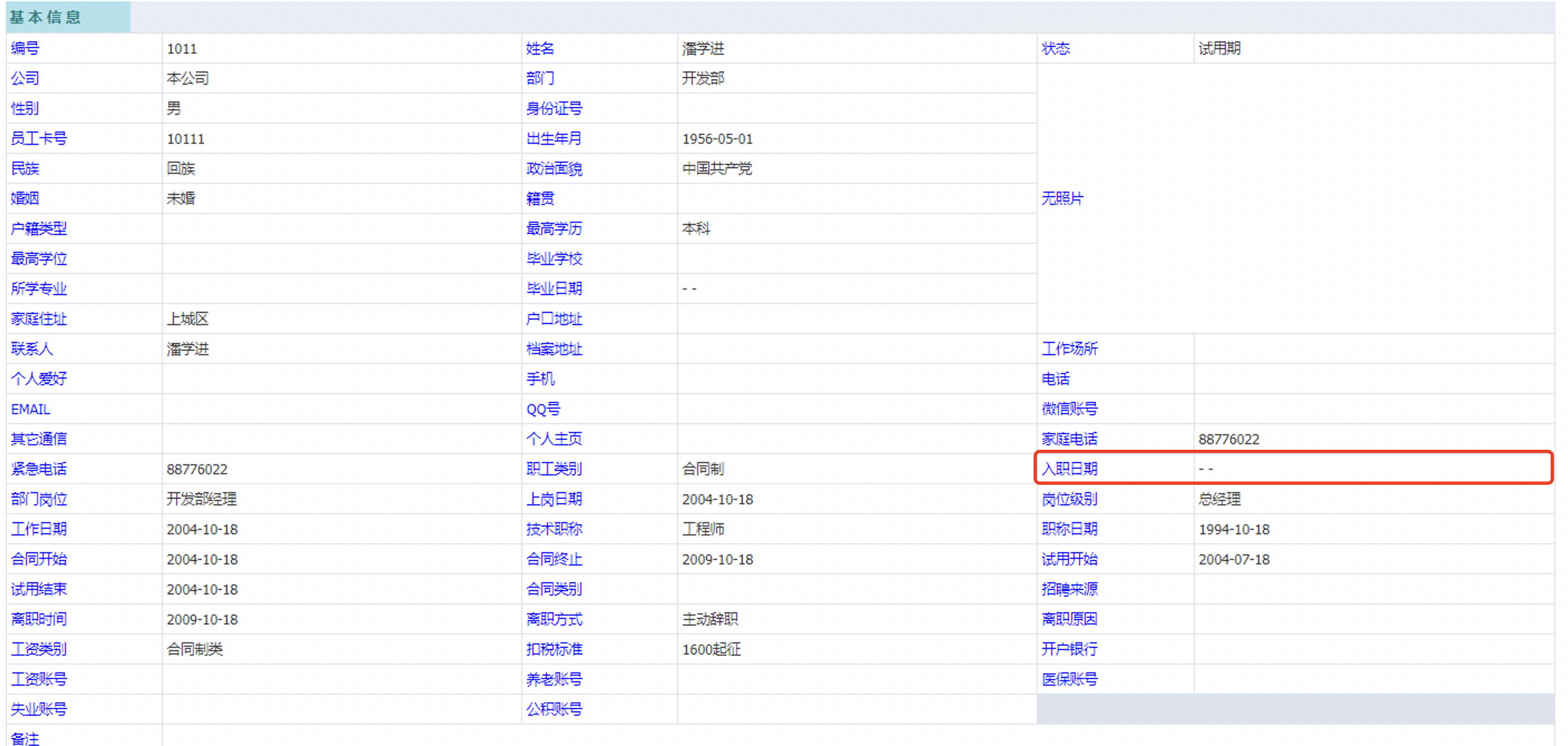Click employee number value 1011
Image resolution: width=1568 pixels, height=746 pixels.
tap(182, 48)
